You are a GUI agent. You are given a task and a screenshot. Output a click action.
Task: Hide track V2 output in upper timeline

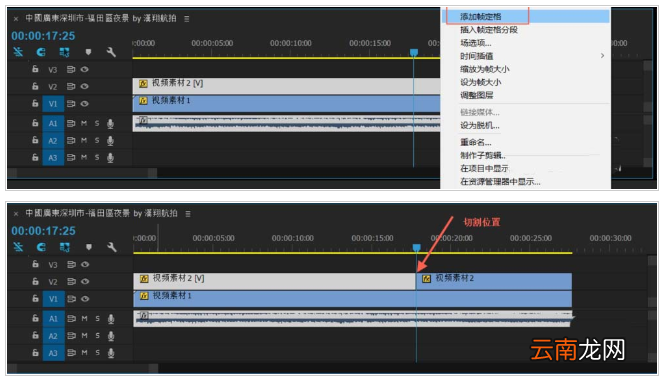(x=85, y=86)
